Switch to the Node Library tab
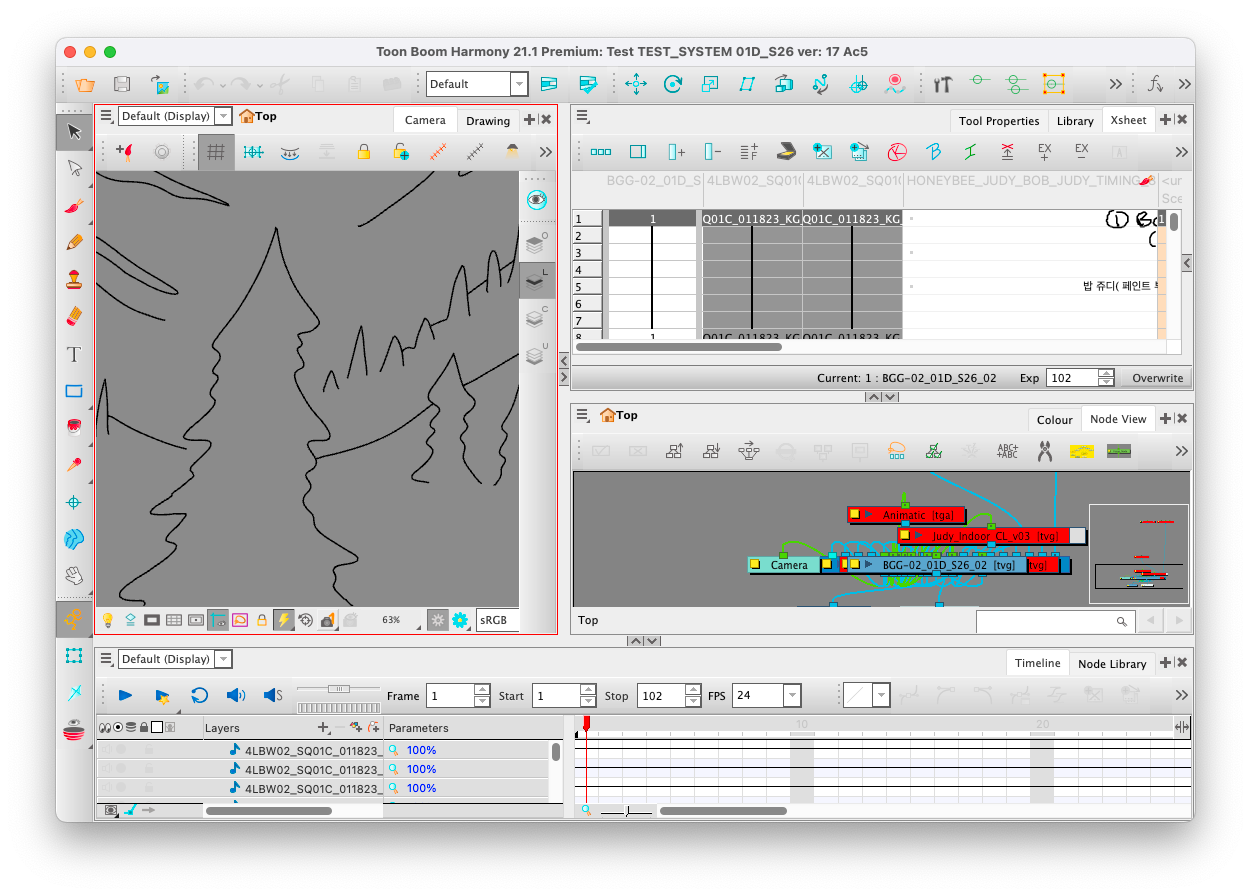This screenshot has height=896, width=1251. (x=1112, y=664)
